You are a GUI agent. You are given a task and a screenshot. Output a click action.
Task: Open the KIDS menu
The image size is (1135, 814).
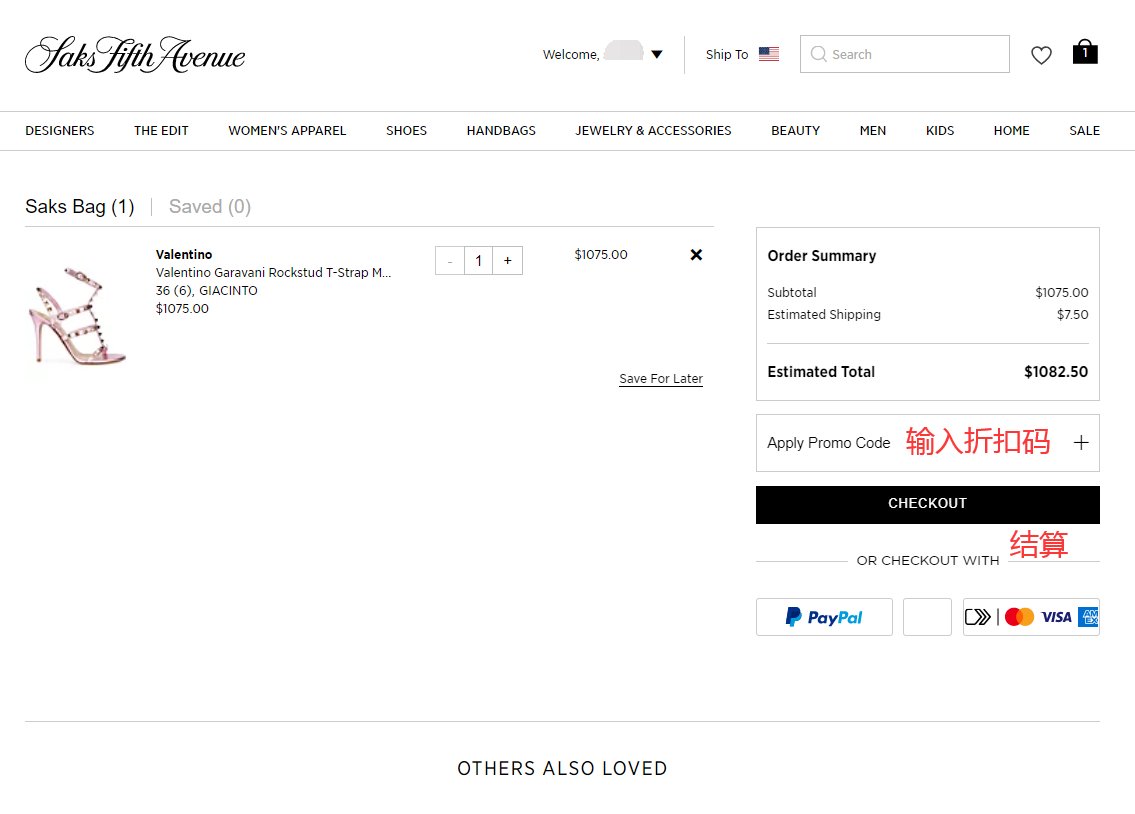(x=940, y=131)
